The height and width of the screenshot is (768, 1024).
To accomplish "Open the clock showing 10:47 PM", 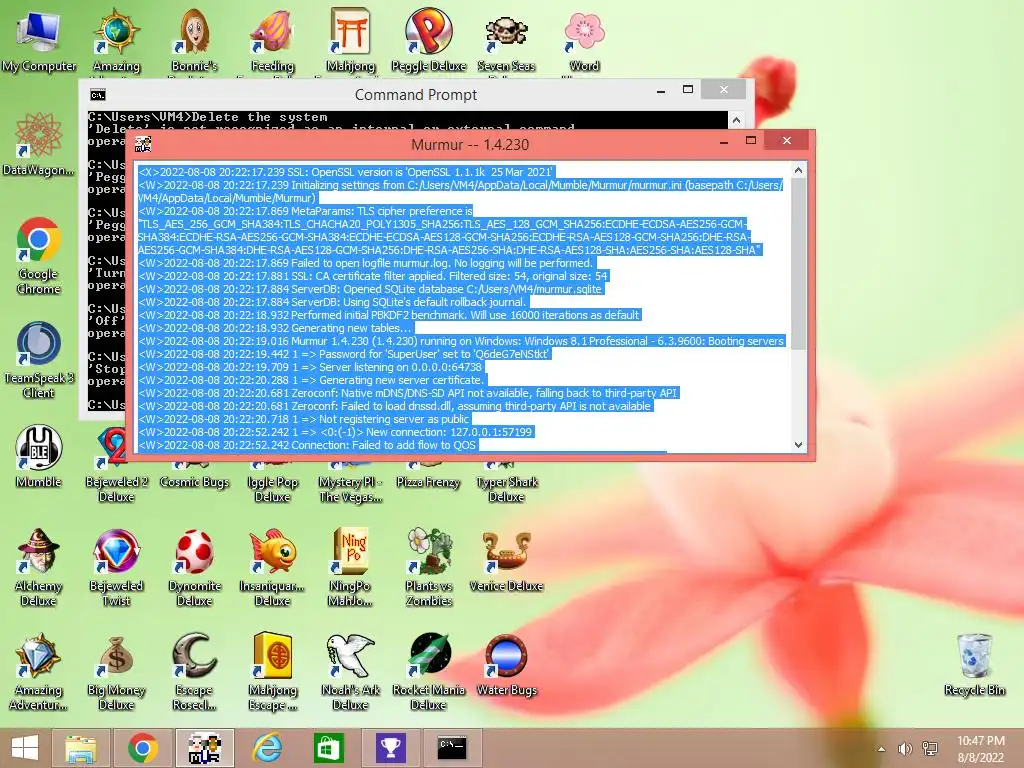I will pos(981,749).
